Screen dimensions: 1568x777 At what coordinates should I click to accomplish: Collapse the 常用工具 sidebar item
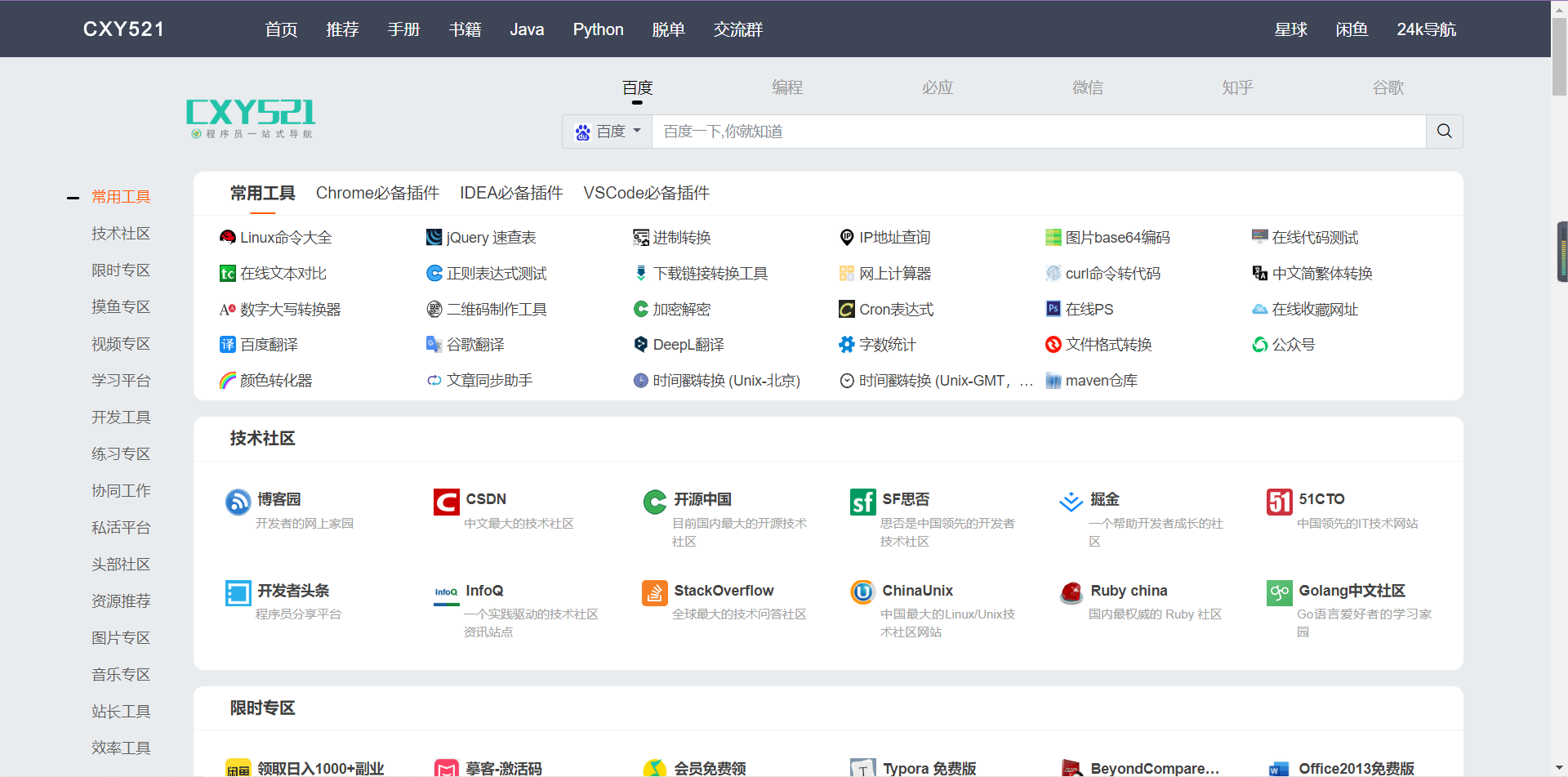coord(73,198)
